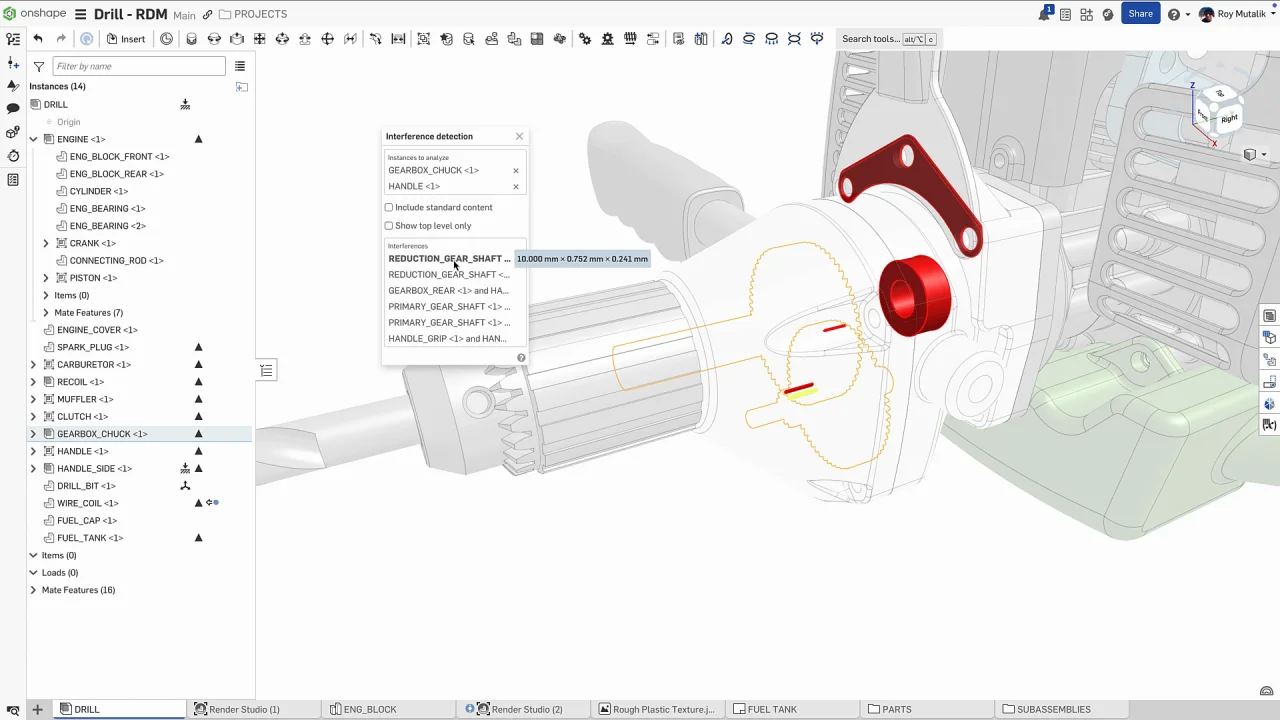The height and width of the screenshot is (720, 1280).
Task: Switch to the FUEL TANK tab
Action: pos(772,709)
